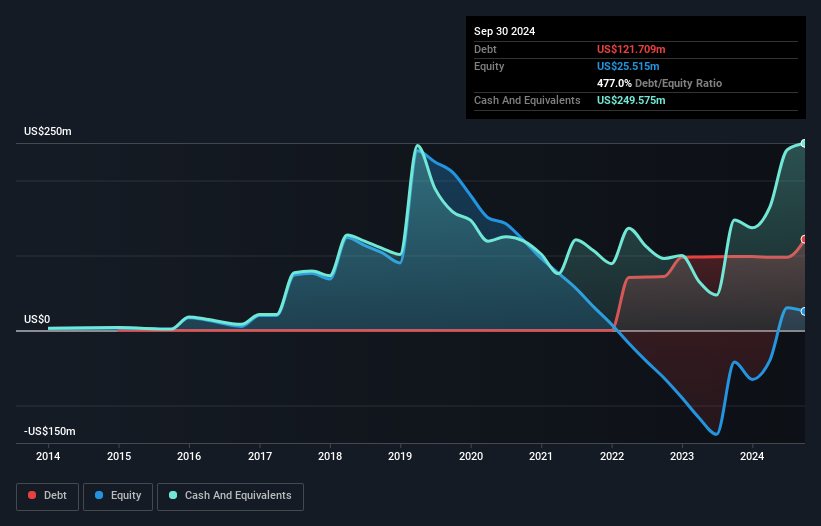Click the -US$150m axis label

coord(52,431)
